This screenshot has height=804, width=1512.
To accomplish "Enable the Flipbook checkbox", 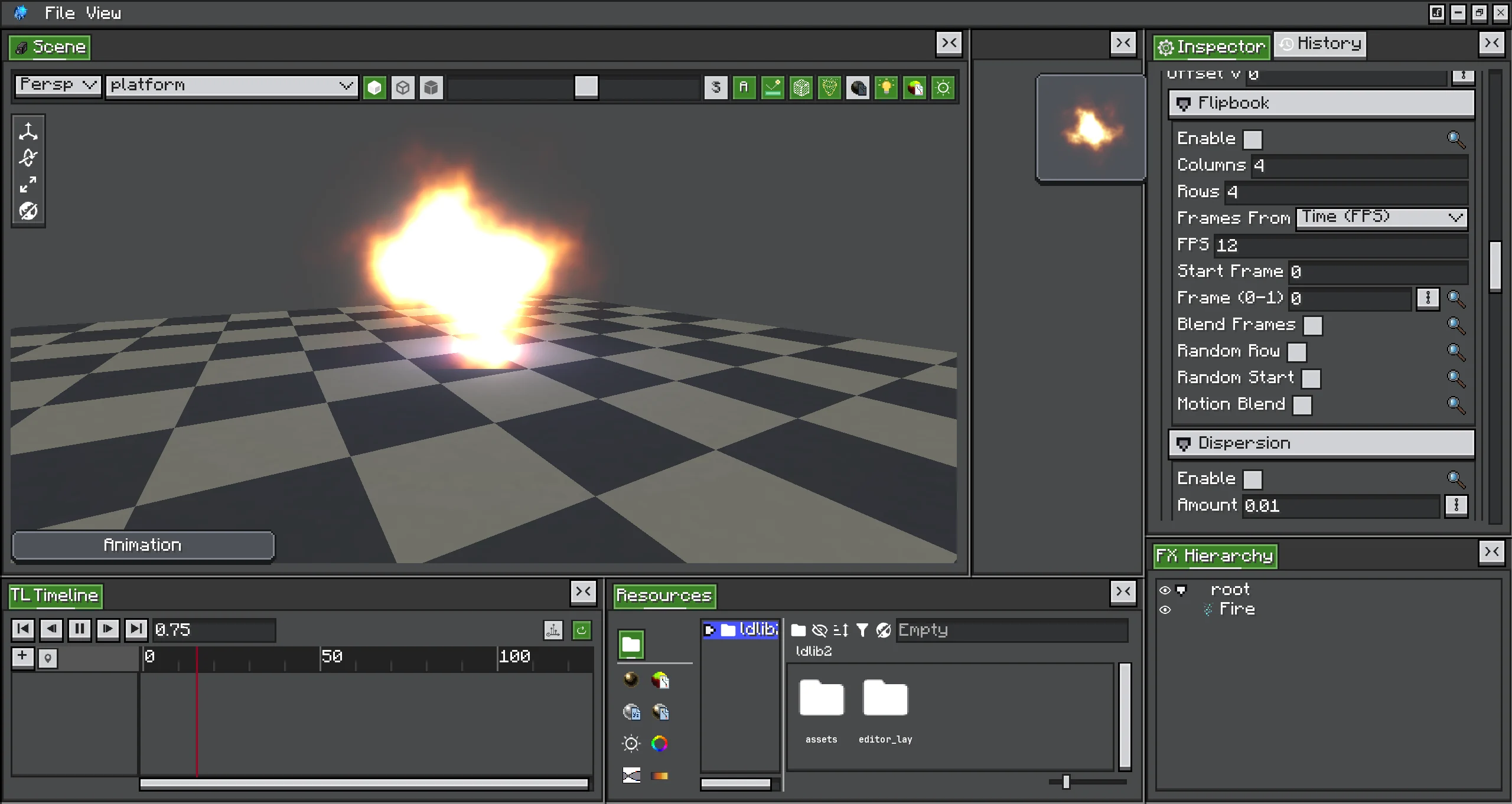I will tap(1253, 140).
